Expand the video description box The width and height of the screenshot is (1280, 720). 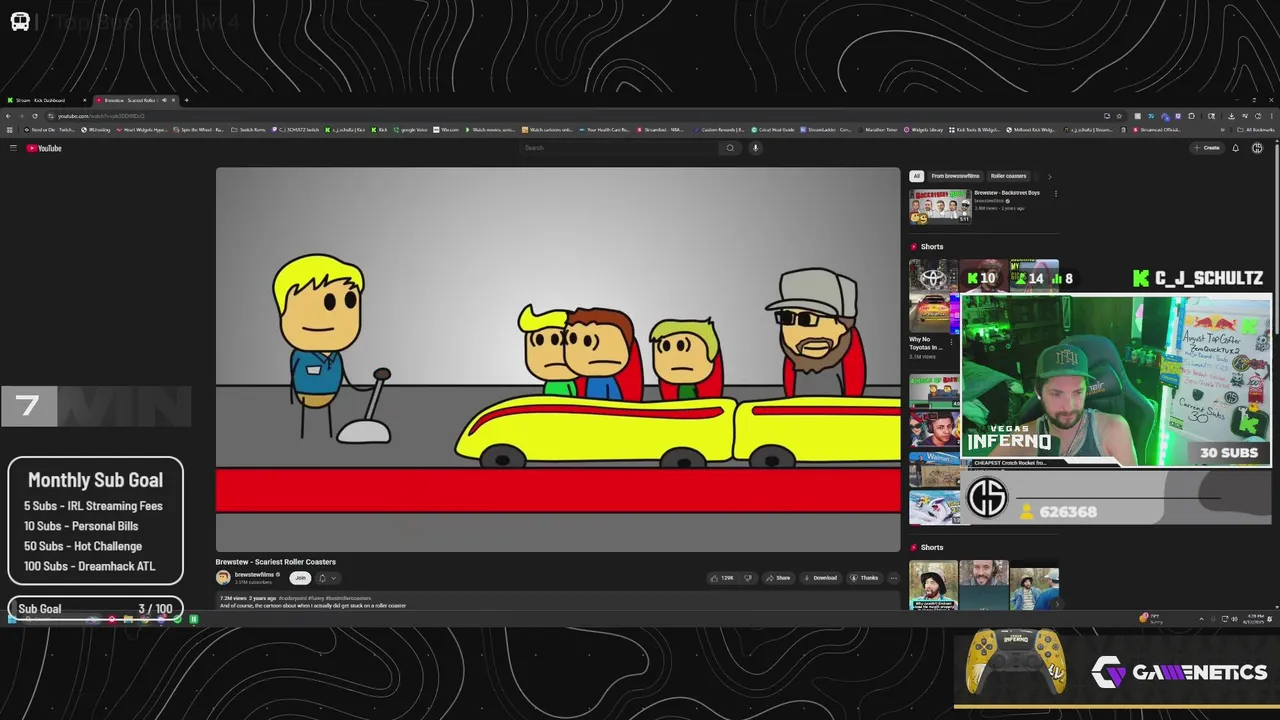click(x=558, y=601)
